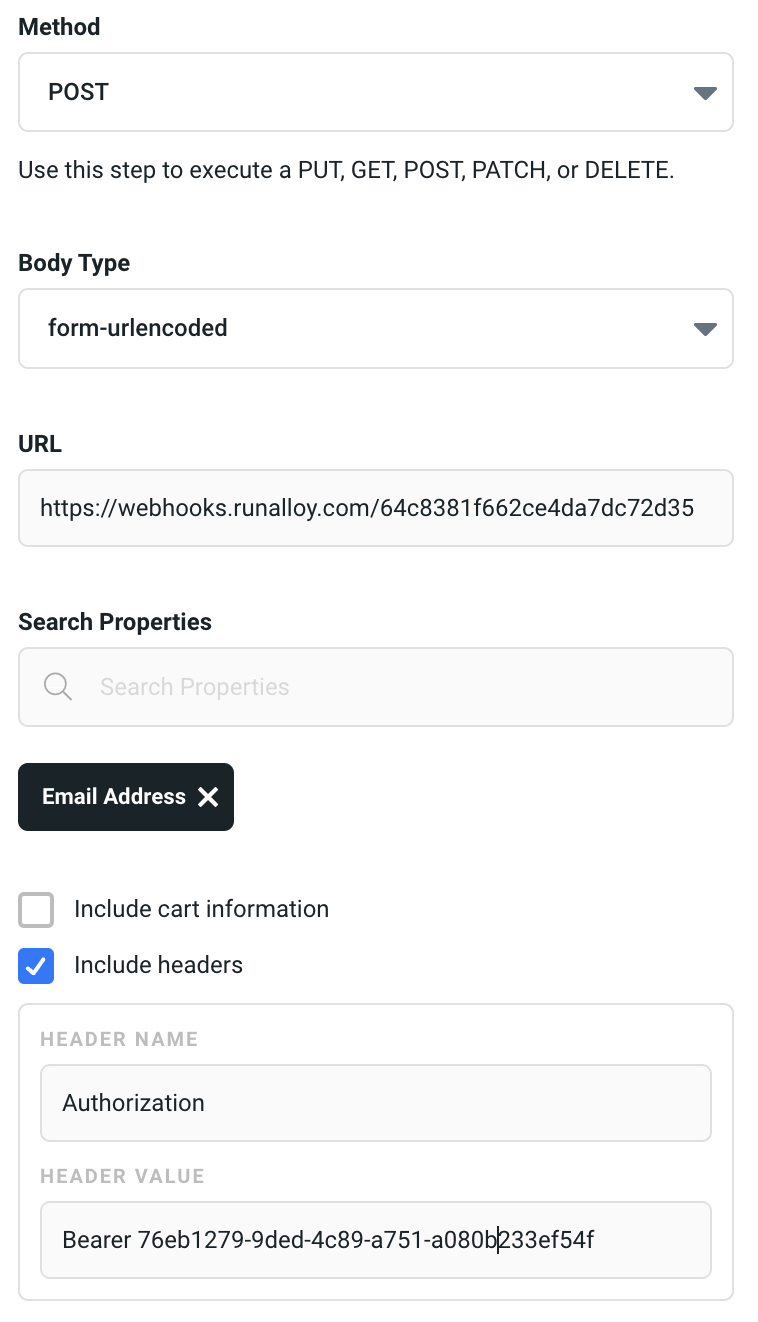Click the HEADER VALUE label
The height and width of the screenshot is (1322, 758).
pyautogui.click(x=122, y=1176)
